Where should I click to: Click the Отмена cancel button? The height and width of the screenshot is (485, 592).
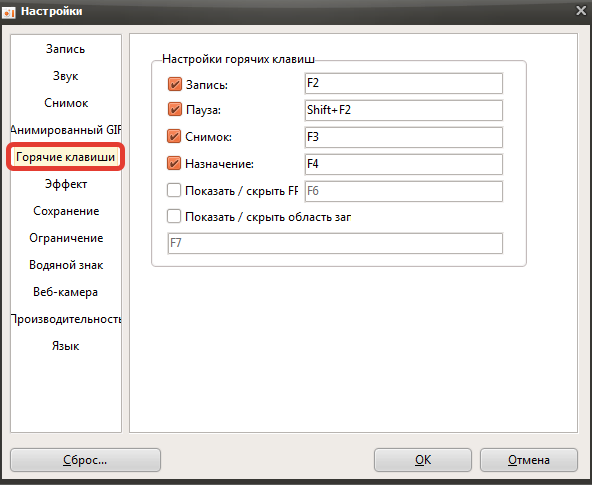pos(529,460)
